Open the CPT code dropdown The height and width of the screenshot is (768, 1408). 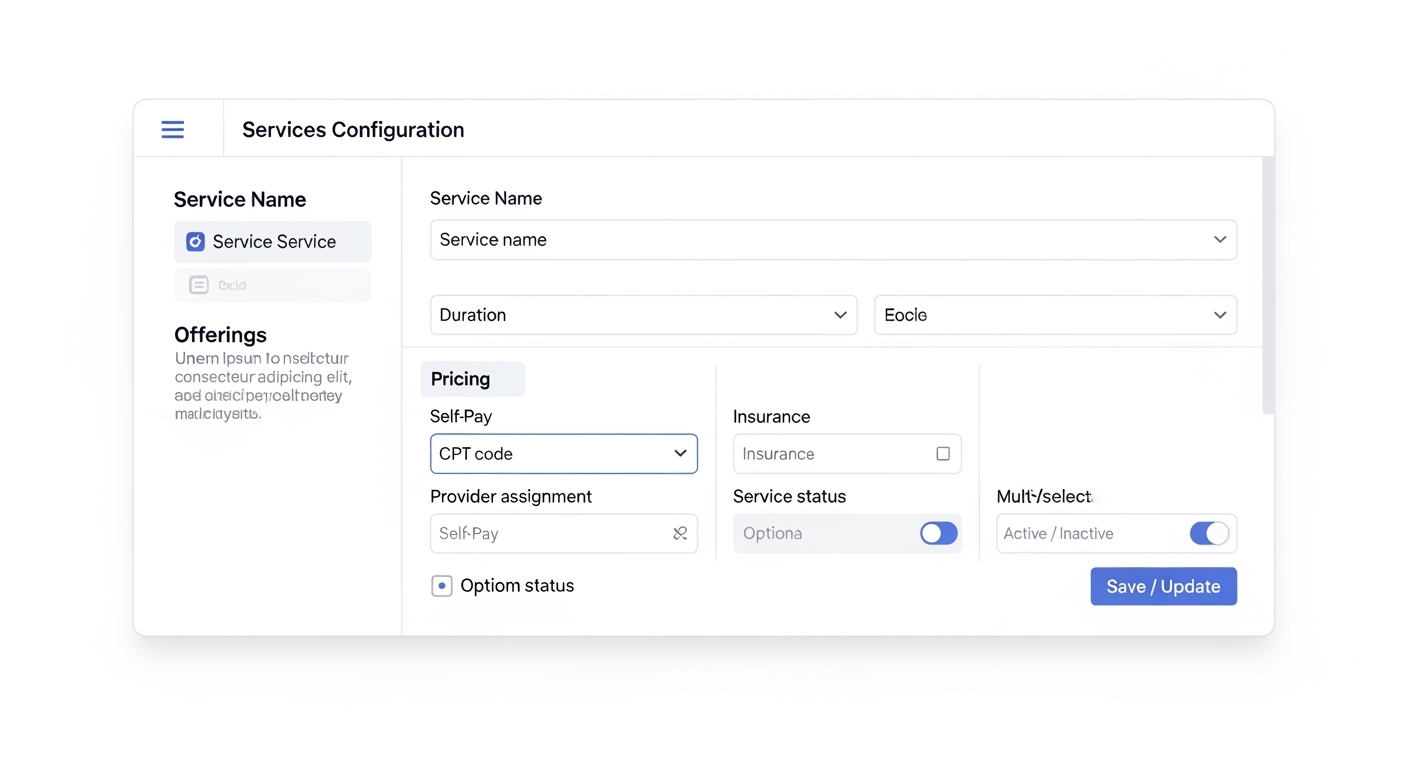(563, 454)
